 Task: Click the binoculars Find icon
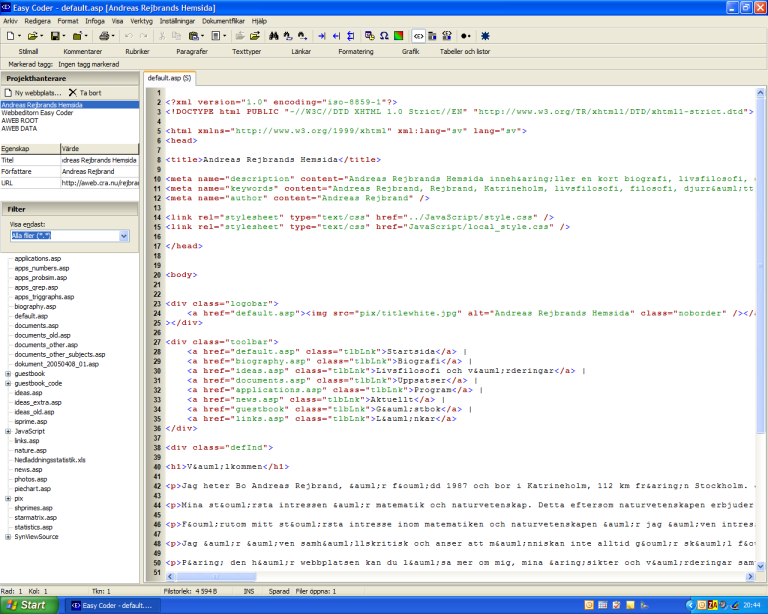274,36
